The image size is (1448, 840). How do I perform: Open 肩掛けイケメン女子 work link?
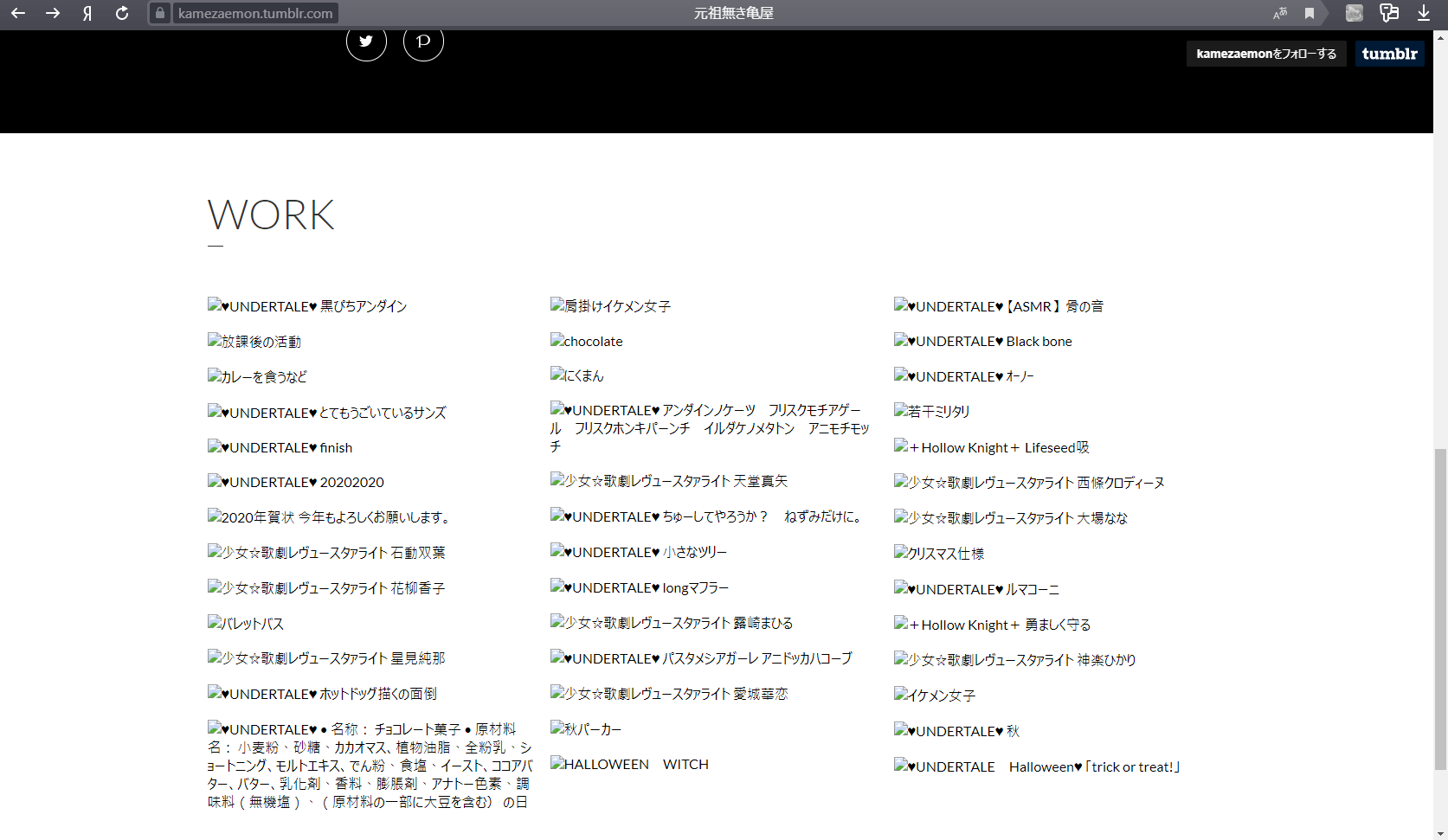tap(611, 306)
